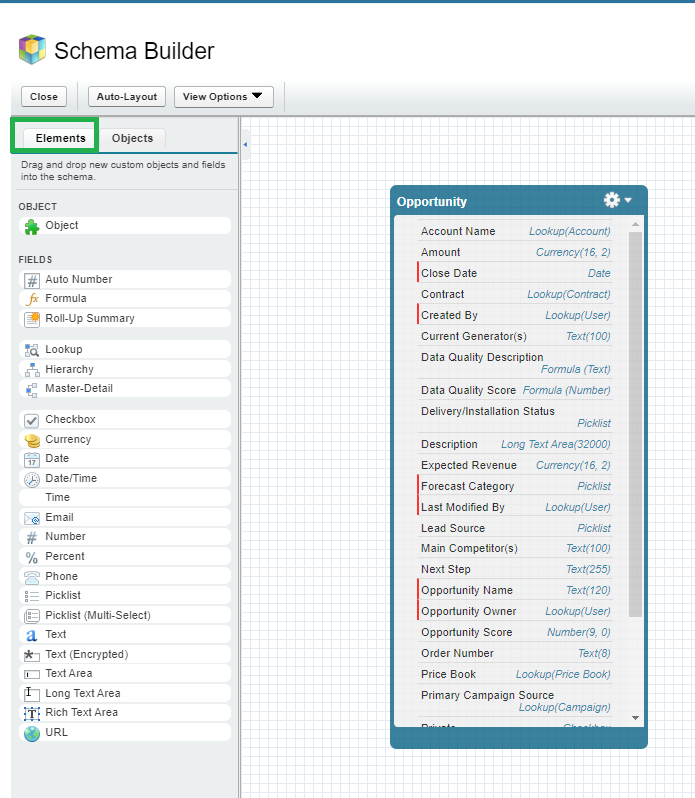Click the Lookup field icon
This screenshot has width=695, height=798.
tap(32, 350)
